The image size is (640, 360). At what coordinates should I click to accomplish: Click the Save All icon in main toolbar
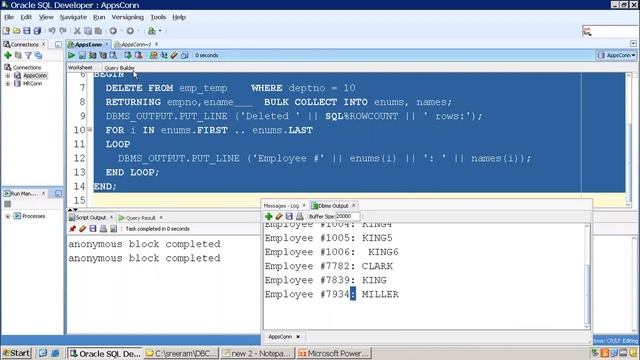point(38,31)
